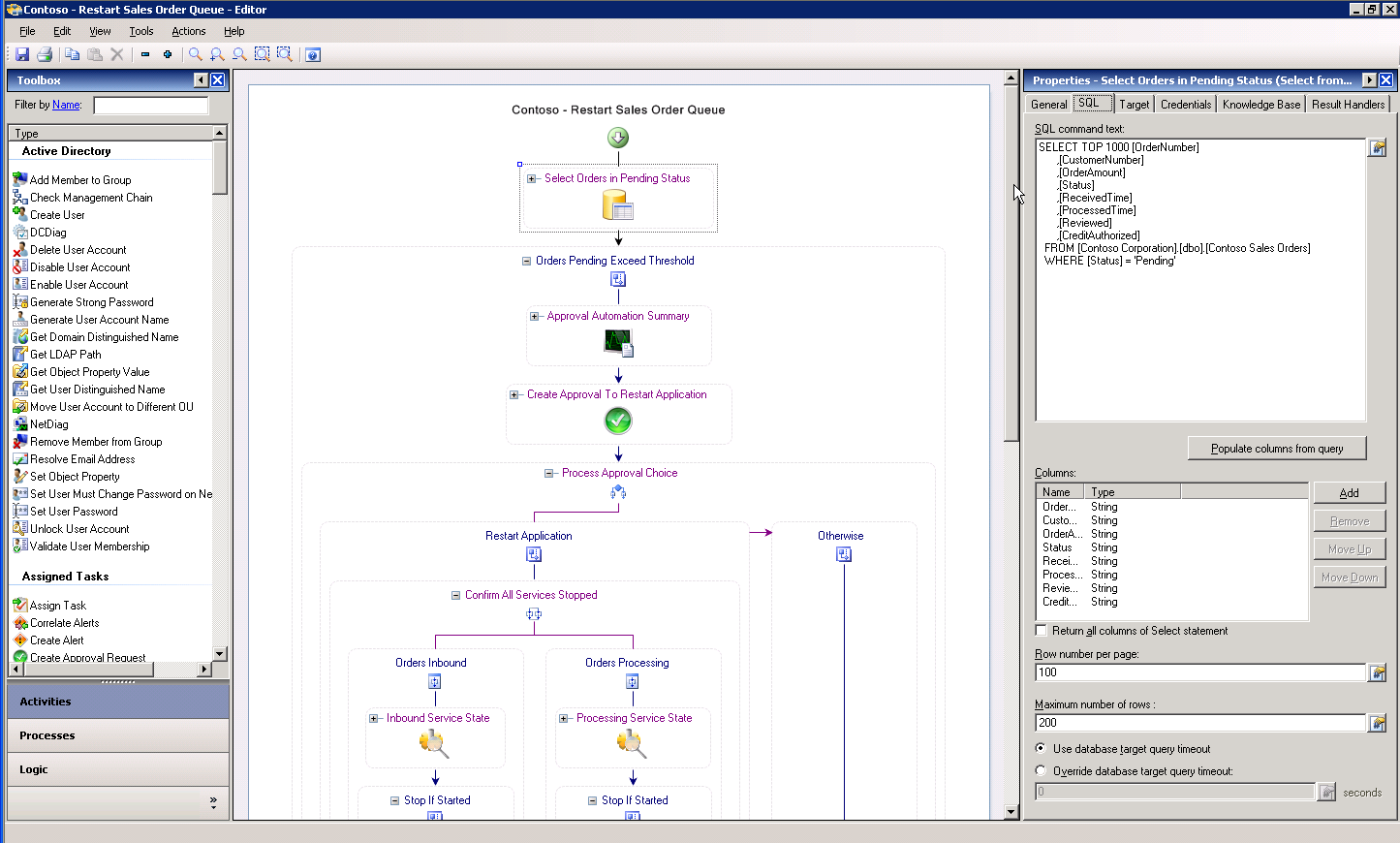The height and width of the screenshot is (843, 1400).
Task: Open Maximum number of rows expression icon
Action: [x=1377, y=723]
